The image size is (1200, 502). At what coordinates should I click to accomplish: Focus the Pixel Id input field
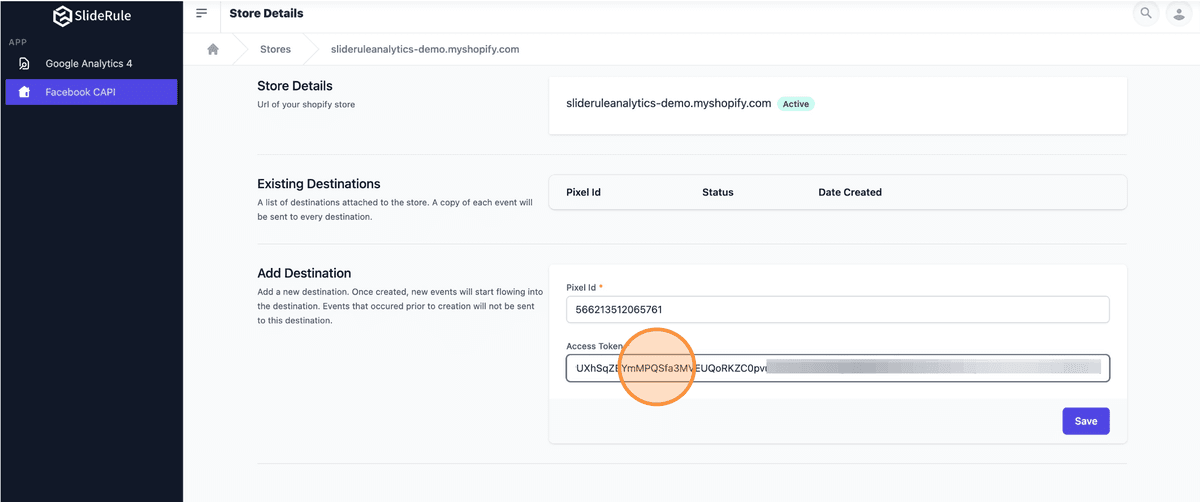838,310
